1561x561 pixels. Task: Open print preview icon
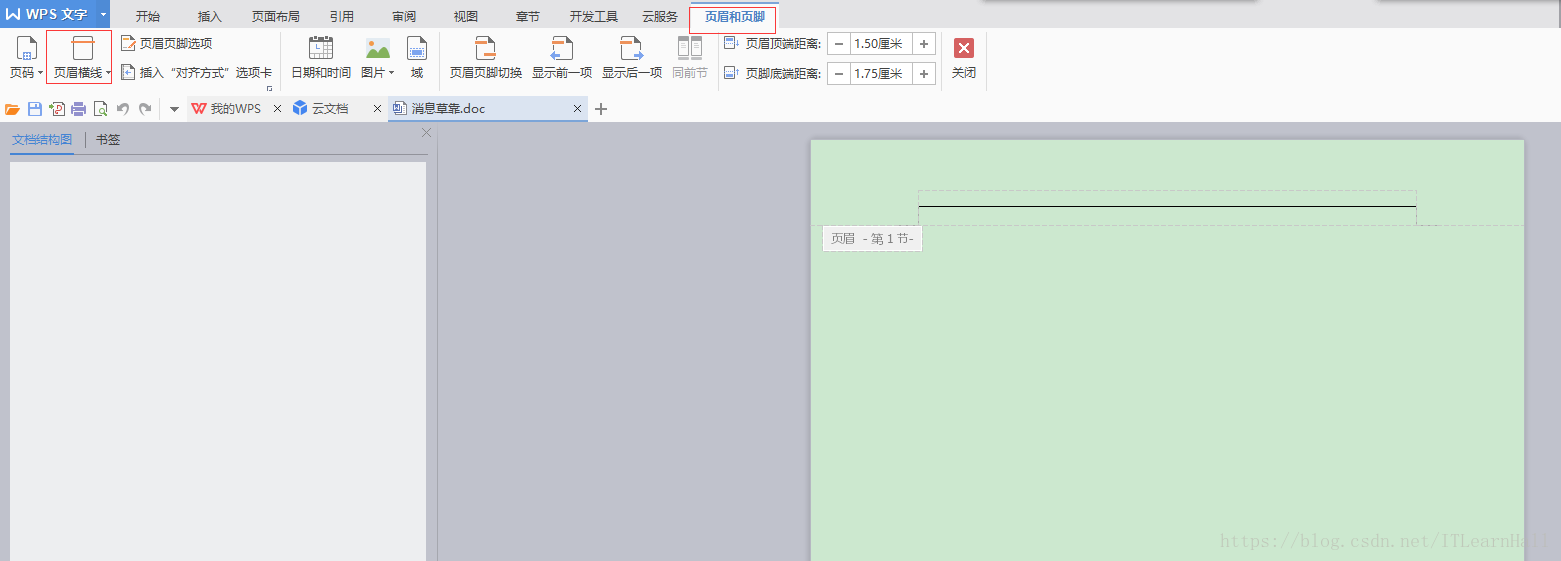tap(100, 109)
